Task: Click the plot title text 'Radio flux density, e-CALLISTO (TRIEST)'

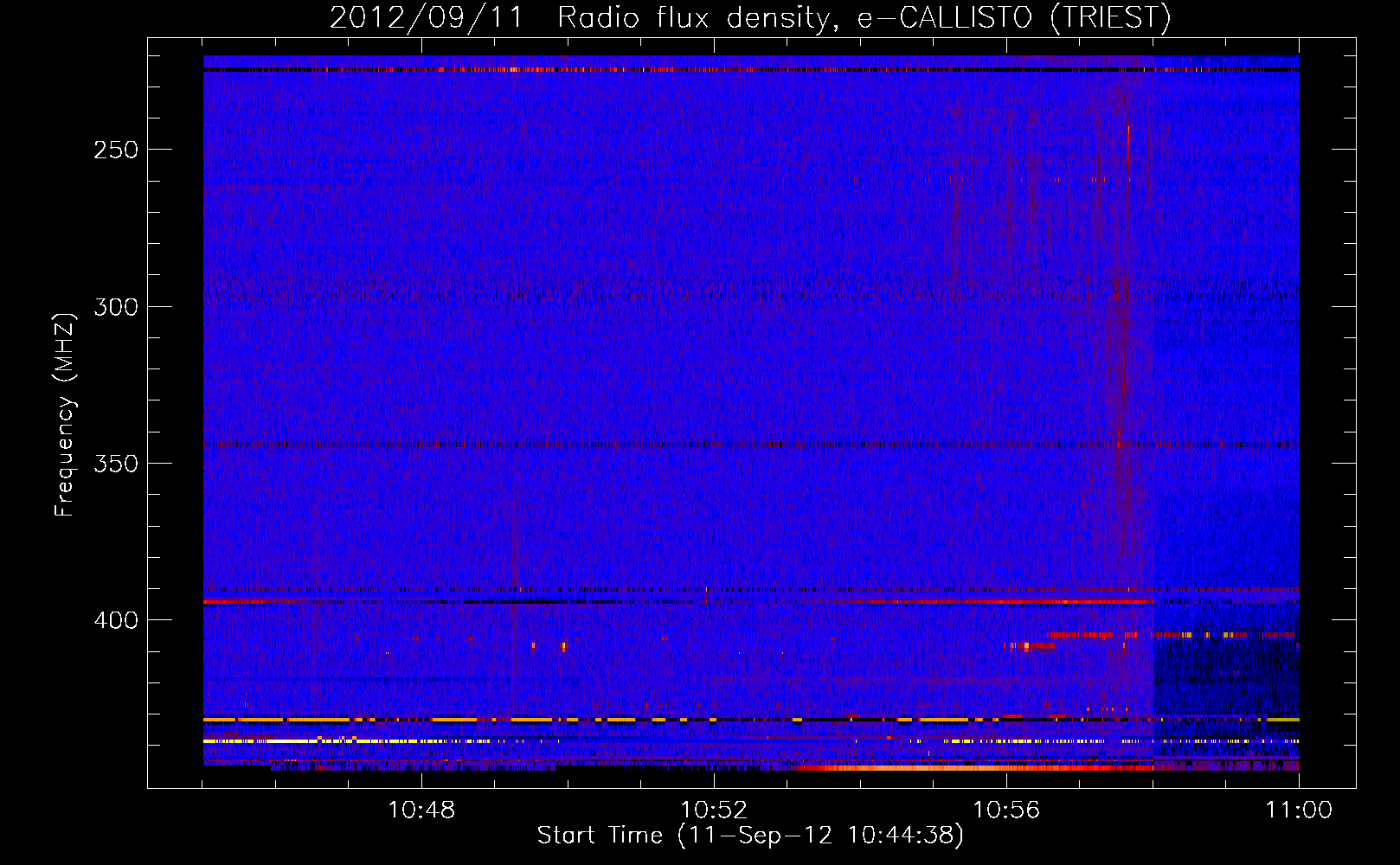Action: point(864,17)
